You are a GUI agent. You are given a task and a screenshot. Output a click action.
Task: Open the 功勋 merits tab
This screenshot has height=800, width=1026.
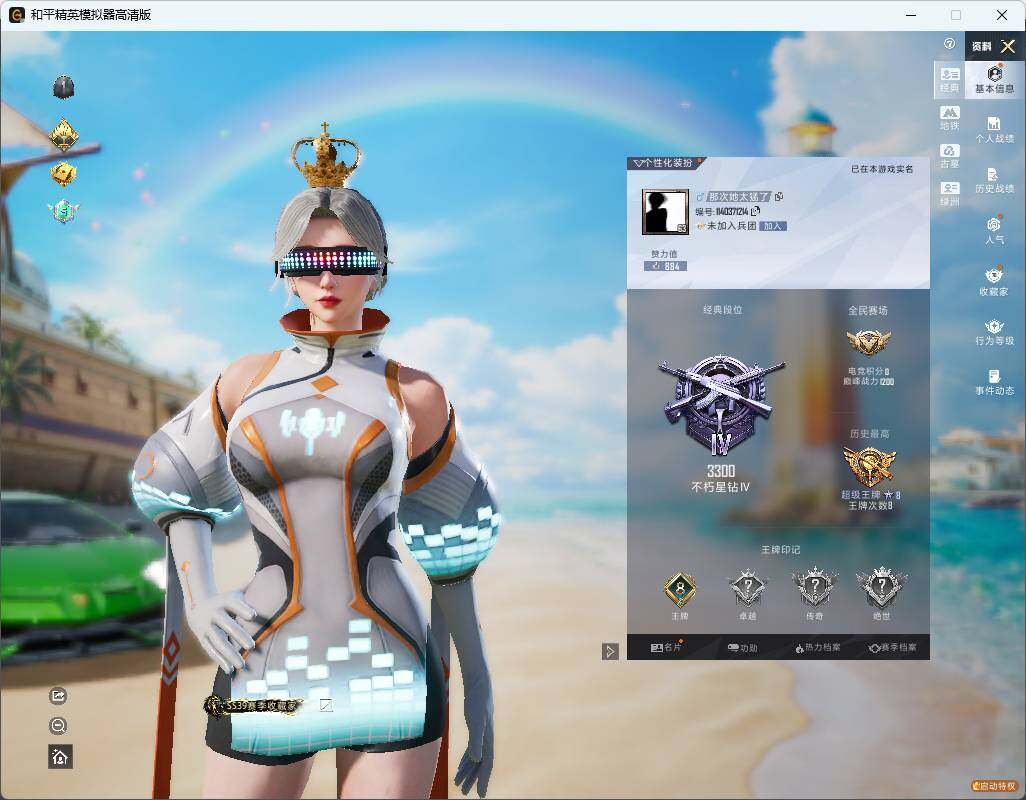(x=742, y=648)
